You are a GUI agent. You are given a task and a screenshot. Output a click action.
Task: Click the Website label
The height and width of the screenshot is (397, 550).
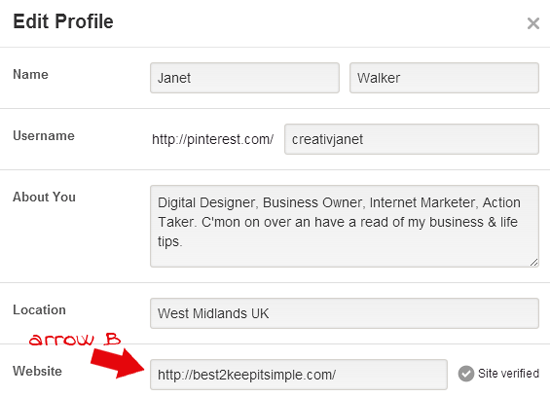tap(37, 371)
